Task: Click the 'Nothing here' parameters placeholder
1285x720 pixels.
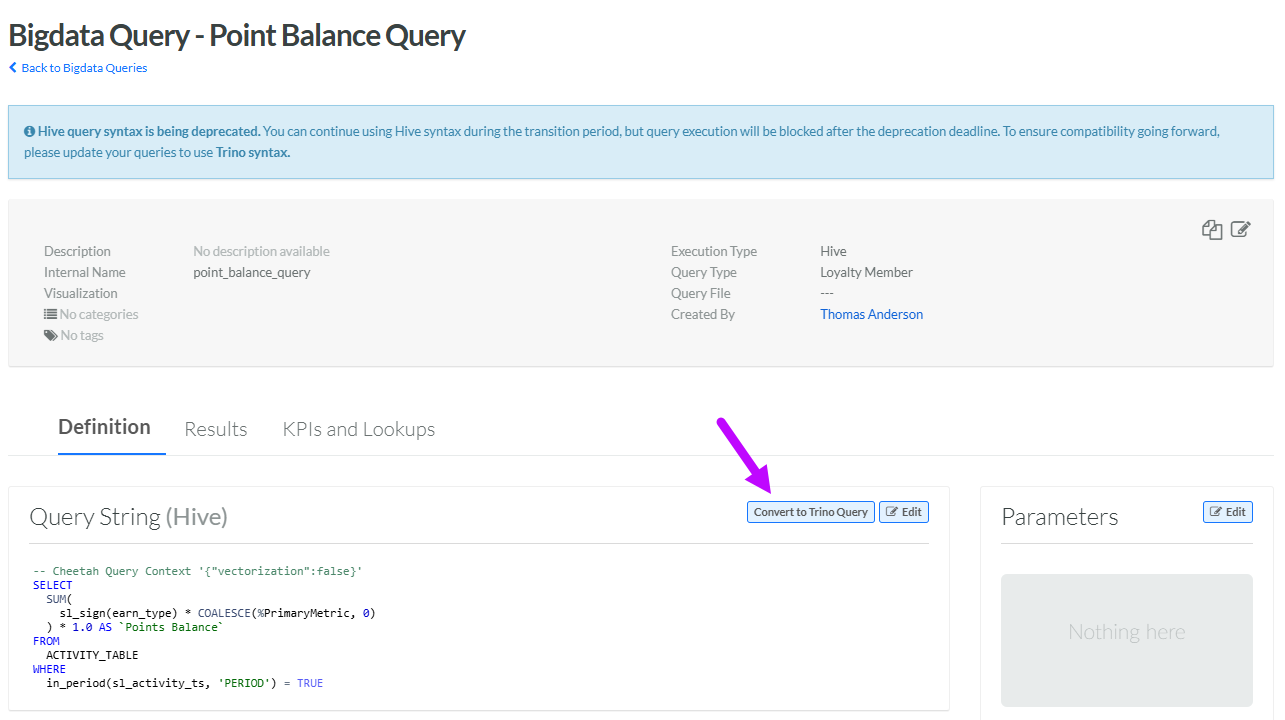Action: 1126,632
